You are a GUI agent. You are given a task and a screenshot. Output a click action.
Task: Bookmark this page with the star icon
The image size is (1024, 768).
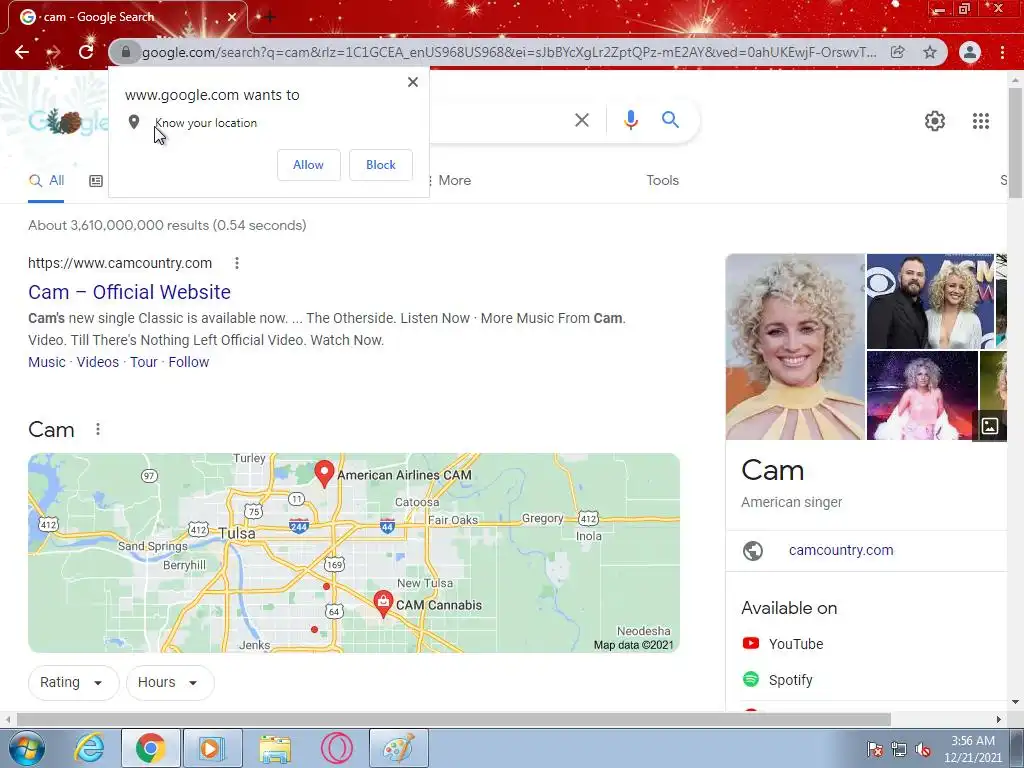coord(930,52)
